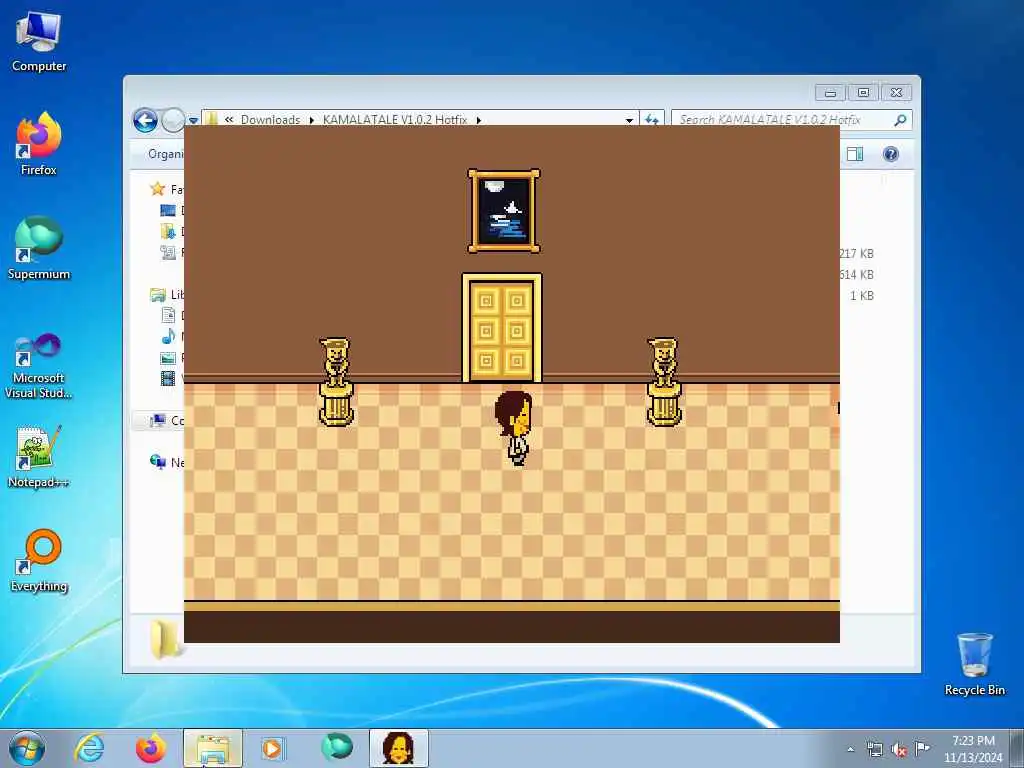Open the Microsoft Visual Studio desktop shortcut
The height and width of the screenshot is (768, 1024).
pos(39,366)
